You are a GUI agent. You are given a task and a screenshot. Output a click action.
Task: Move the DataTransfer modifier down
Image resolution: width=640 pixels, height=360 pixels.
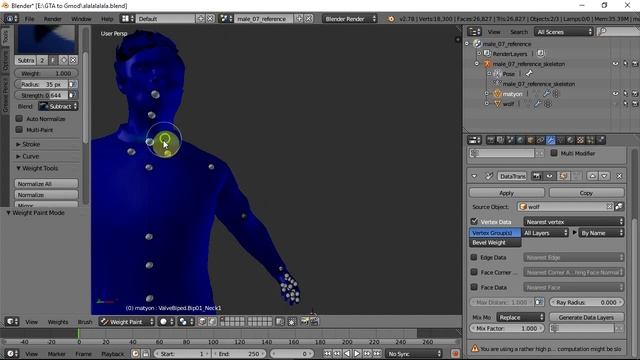(x=604, y=176)
